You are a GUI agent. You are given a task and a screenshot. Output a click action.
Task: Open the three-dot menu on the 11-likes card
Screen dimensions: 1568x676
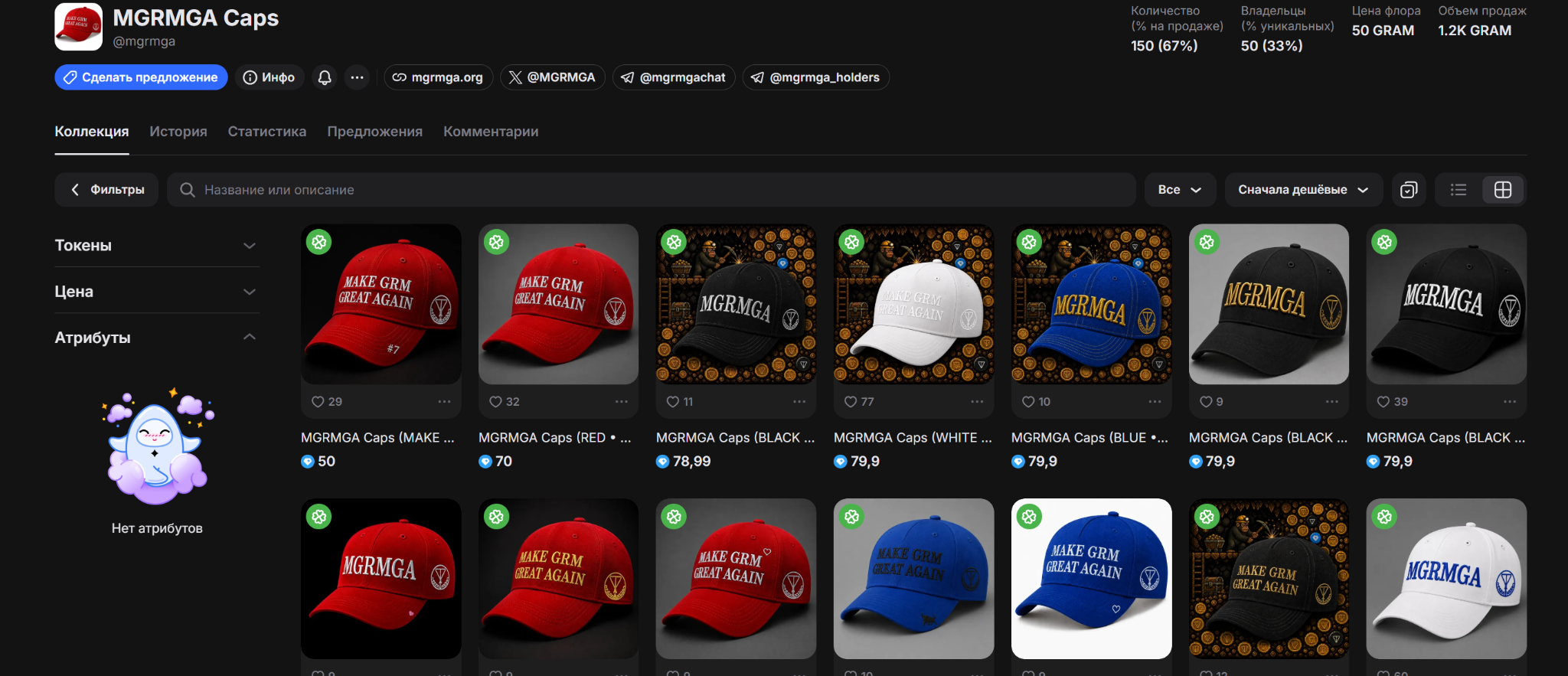pyautogui.click(x=799, y=402)
